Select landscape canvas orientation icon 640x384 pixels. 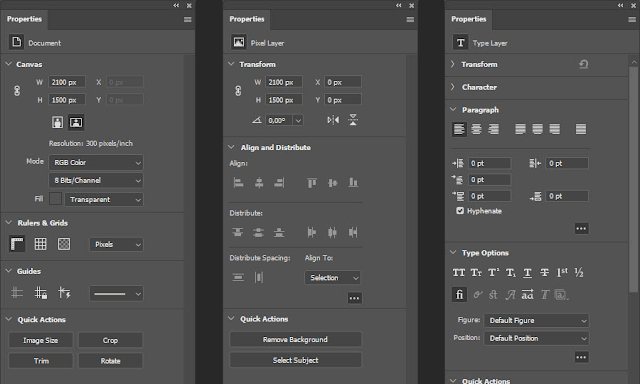click(76, 122)
